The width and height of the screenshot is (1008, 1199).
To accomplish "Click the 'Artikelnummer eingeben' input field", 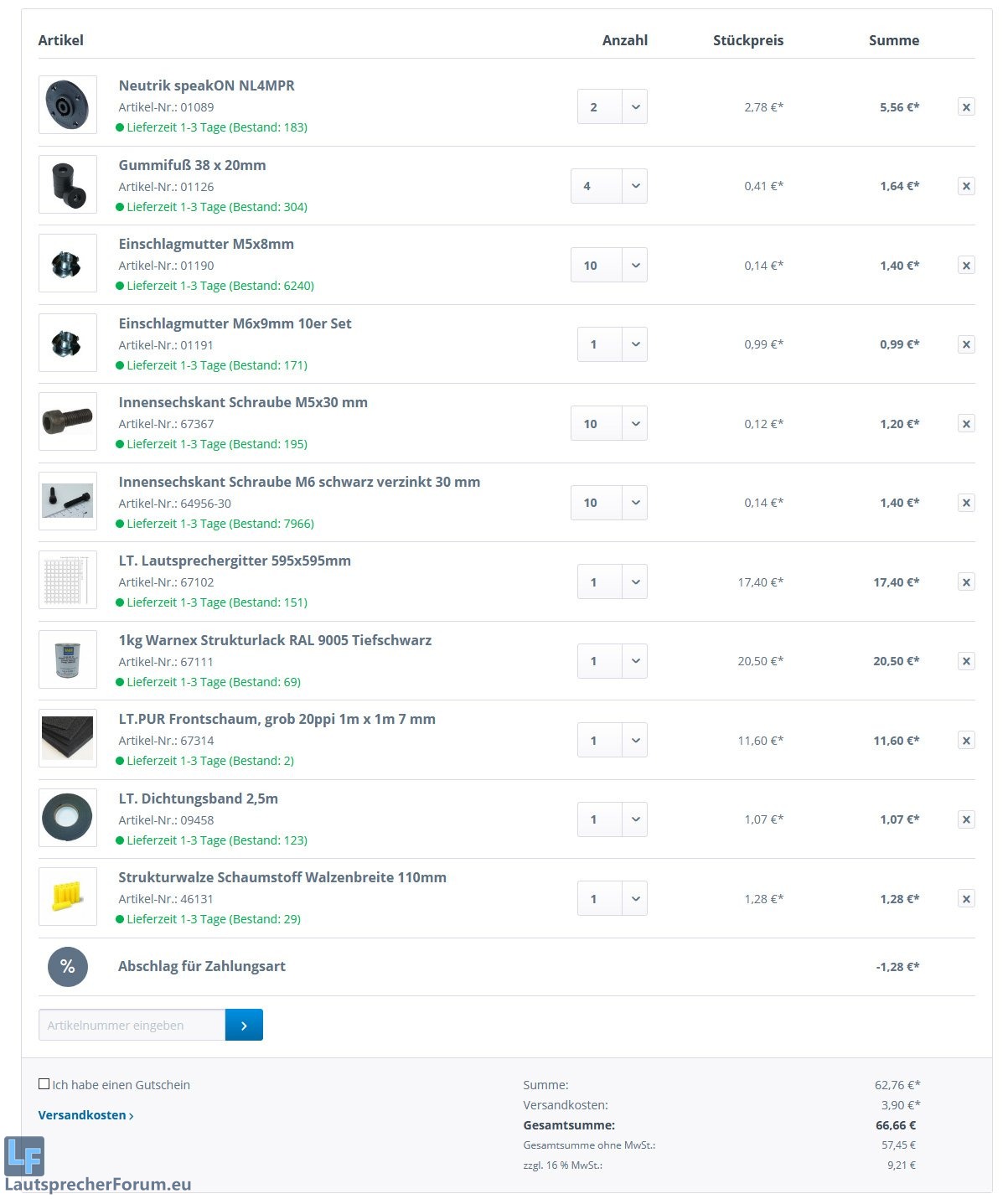I will pyautogui.click(x=132, y=1026).
